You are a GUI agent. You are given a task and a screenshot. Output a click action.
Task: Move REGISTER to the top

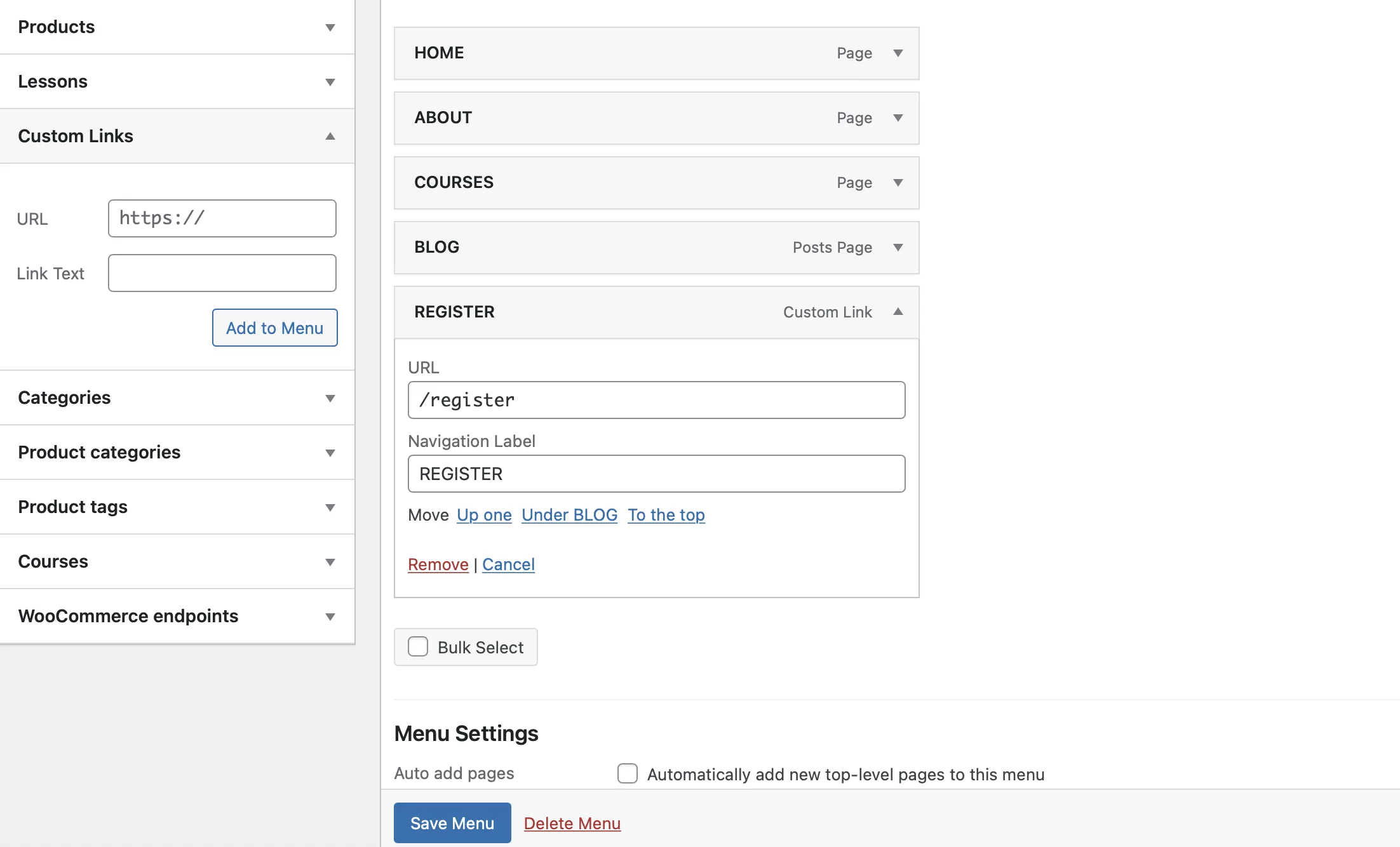pyautogui.click(x=666, y=515)
